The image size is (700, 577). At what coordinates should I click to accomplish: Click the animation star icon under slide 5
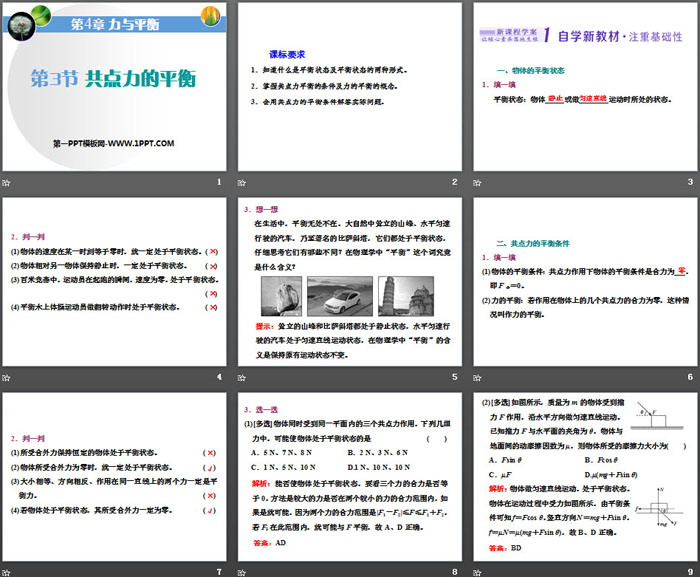243,374
